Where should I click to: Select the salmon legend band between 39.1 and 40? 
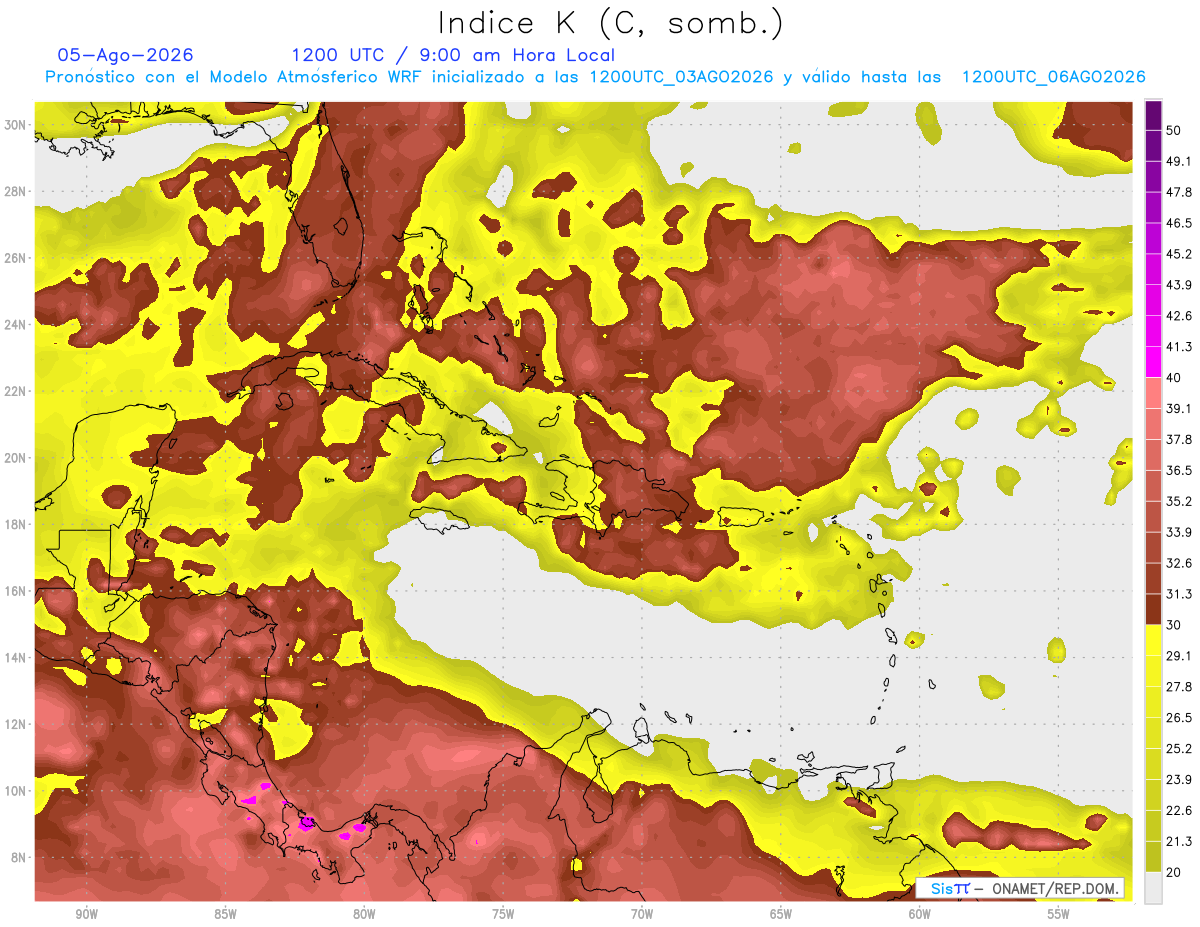[1153, 392]
